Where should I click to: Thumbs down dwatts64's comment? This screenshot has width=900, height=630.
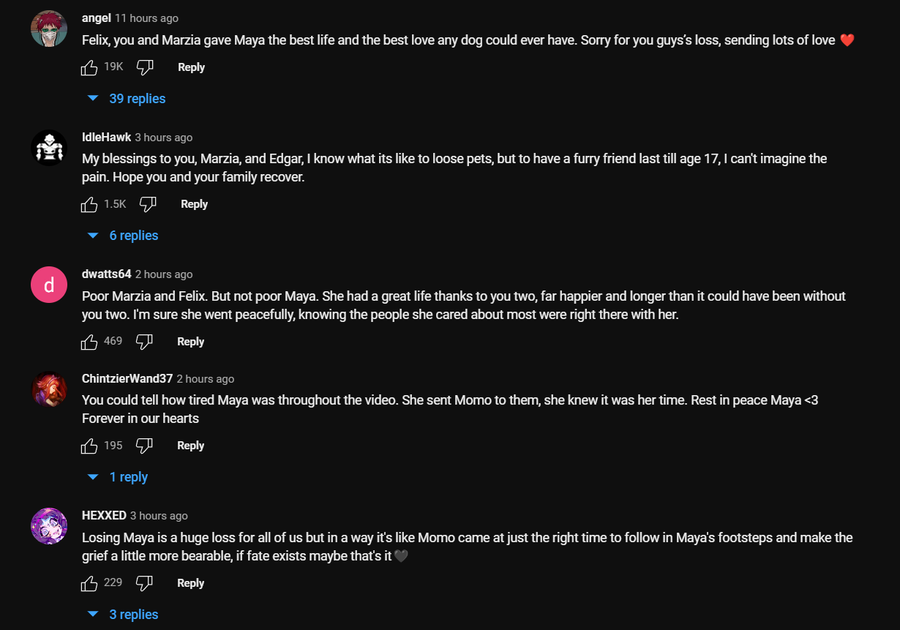point(144,341)
